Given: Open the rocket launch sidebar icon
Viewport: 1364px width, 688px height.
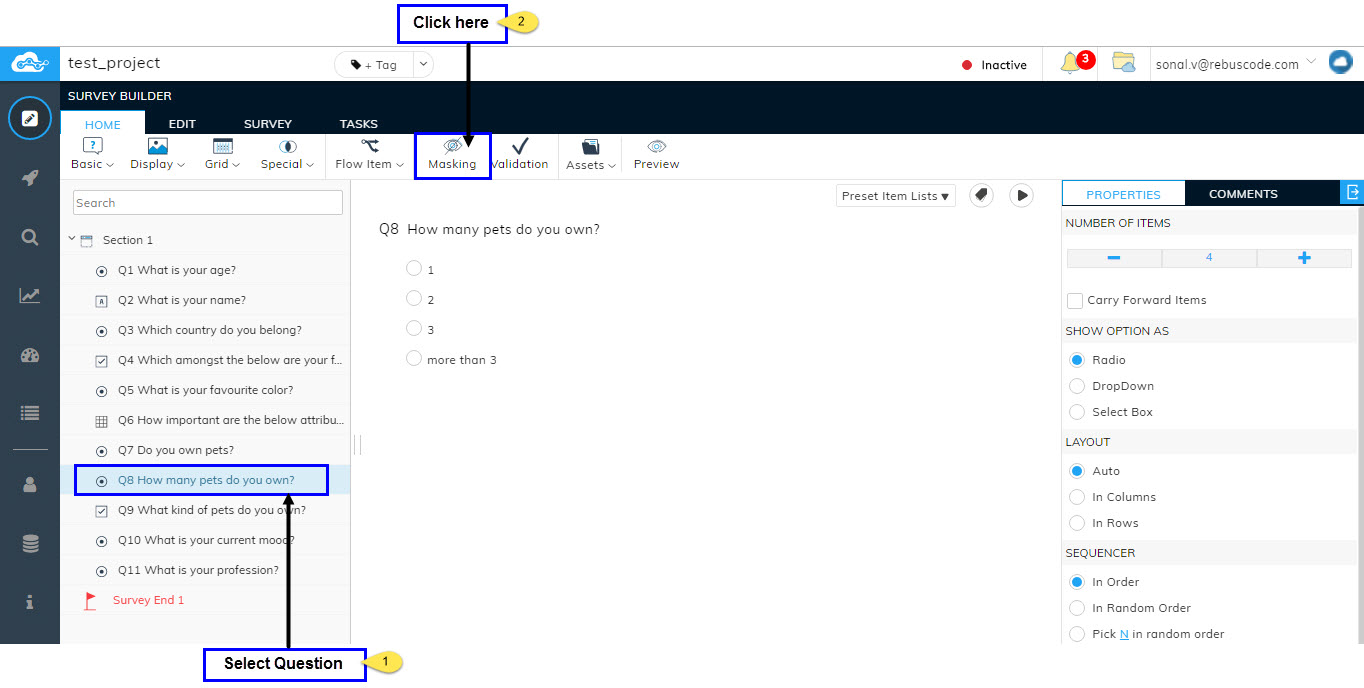Looking at the screenshot, I should [30, 178].
